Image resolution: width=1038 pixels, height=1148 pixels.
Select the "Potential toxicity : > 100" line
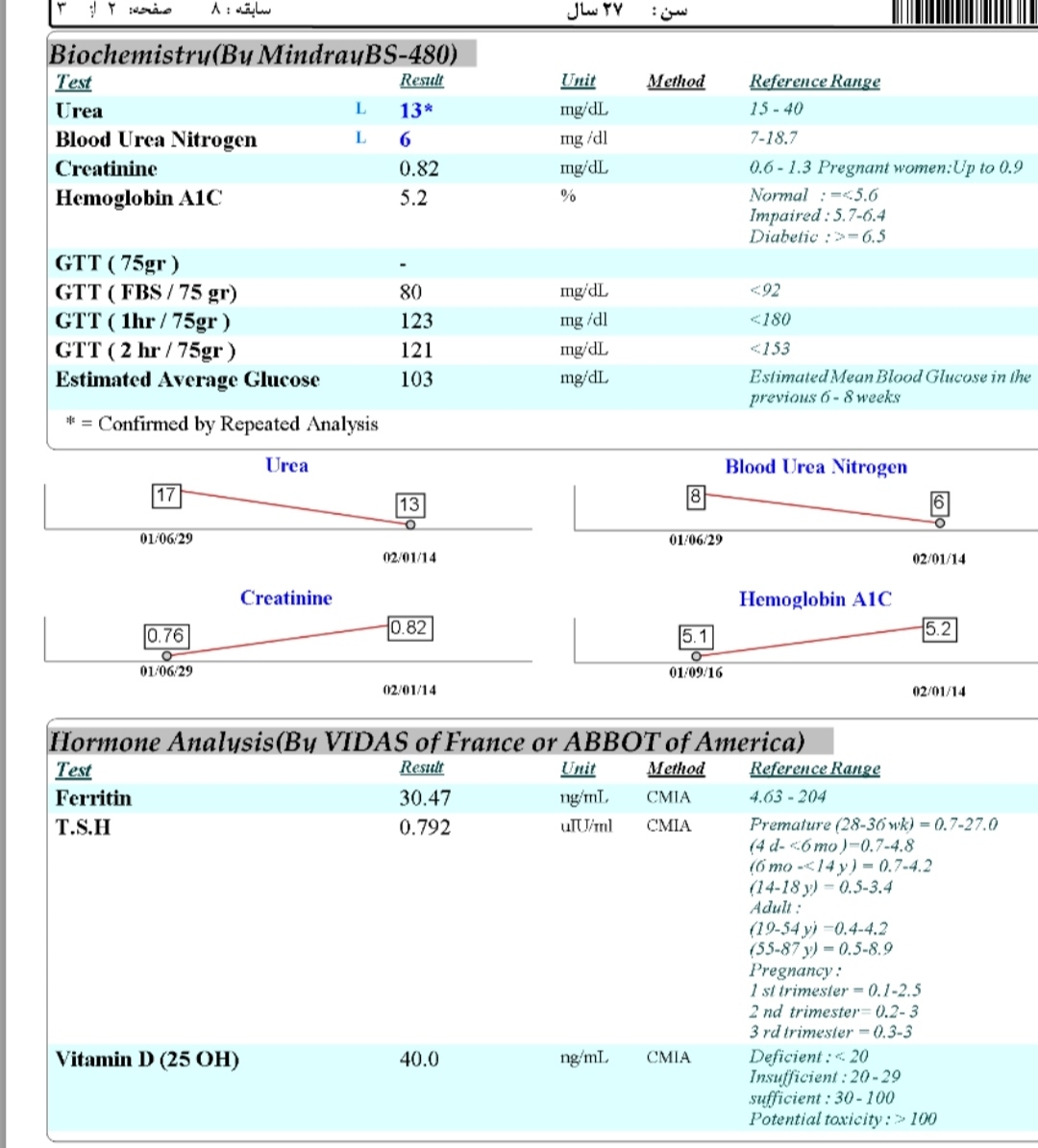click(x=842, y=1119)
